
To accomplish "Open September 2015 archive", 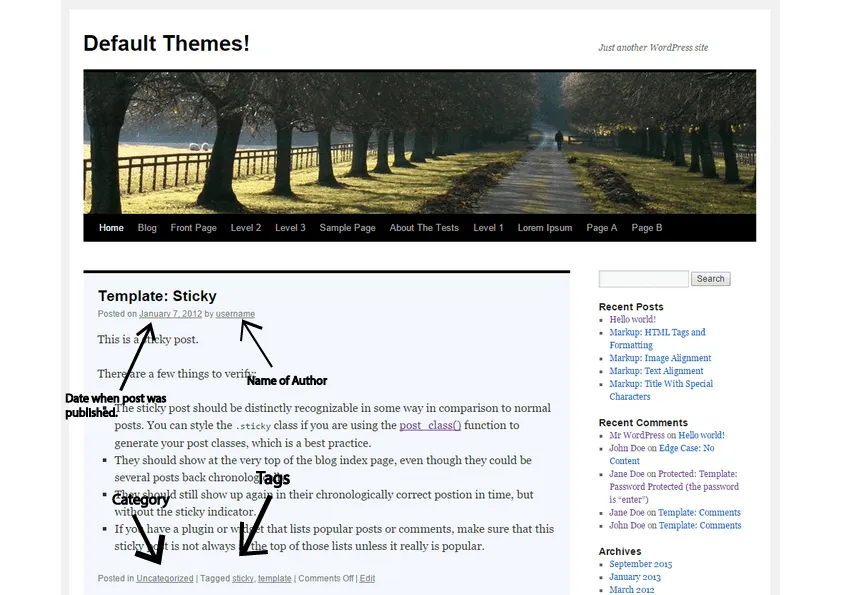I will (x=641, y=564).
